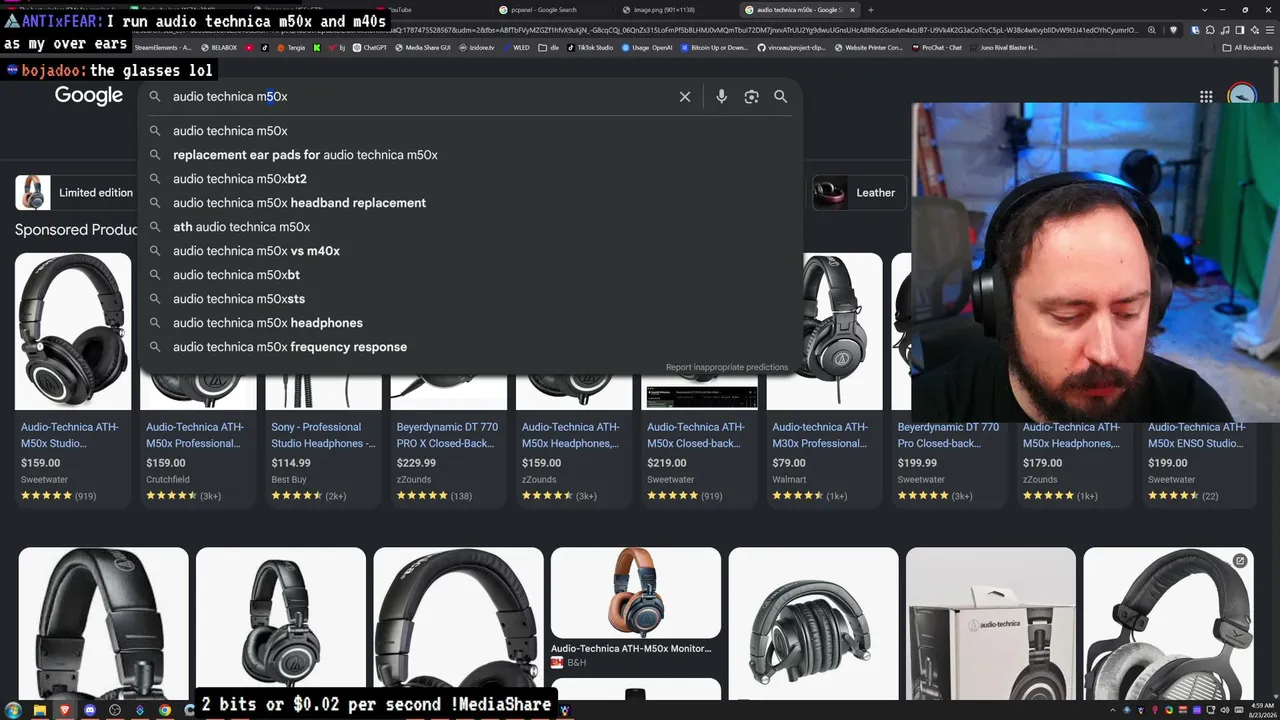Image resolution: width=1280 pixels, height=720 pixels.
Task: Open a new browser tab
Action: [870, 10]
